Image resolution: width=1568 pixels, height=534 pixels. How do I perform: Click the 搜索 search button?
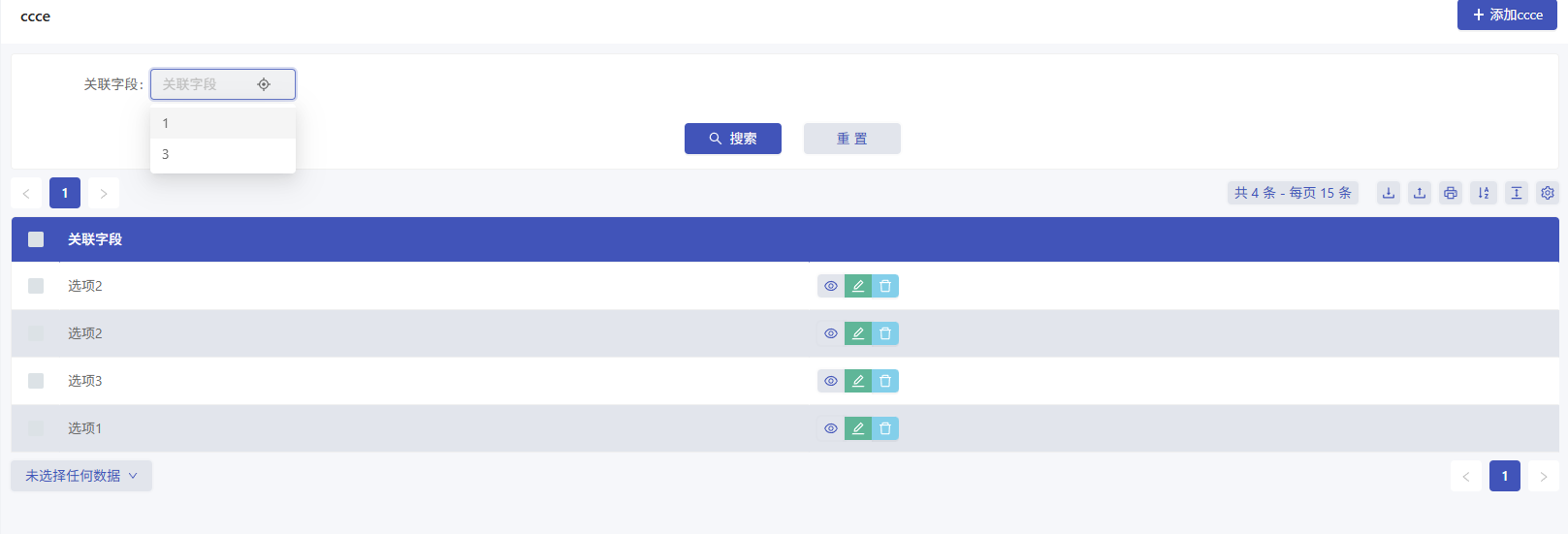[733, 139]
